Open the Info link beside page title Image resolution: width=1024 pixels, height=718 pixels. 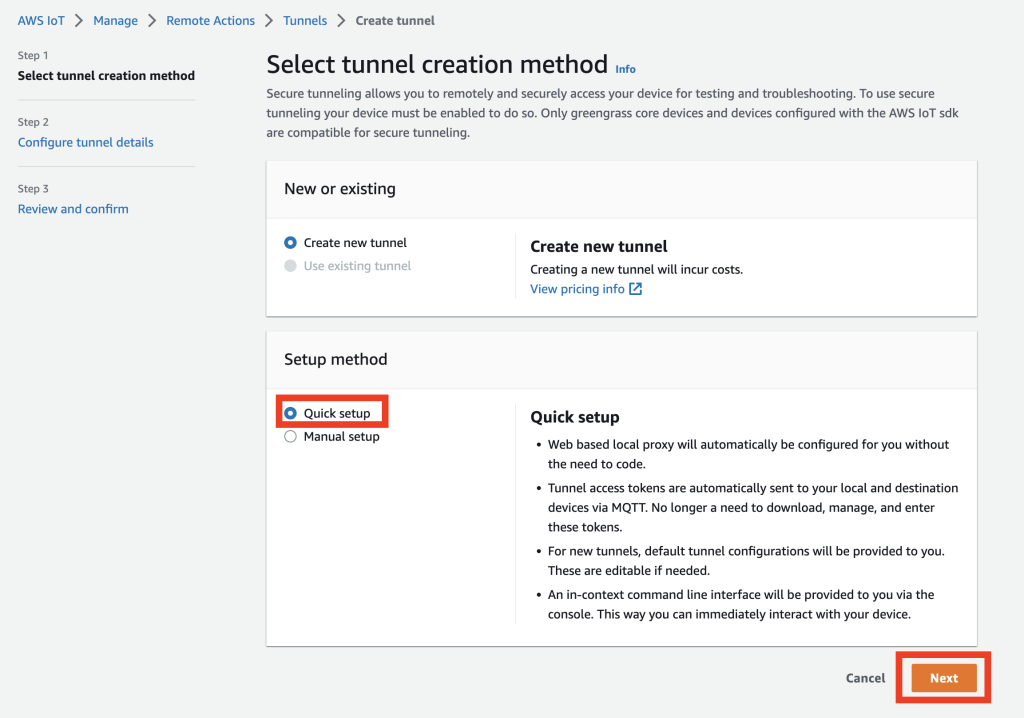tap(626, 69)
